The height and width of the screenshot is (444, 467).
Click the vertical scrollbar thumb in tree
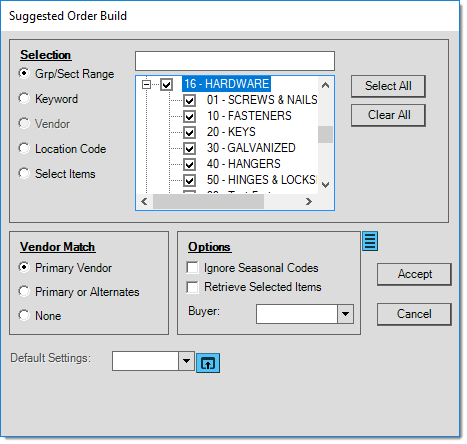[x=326, y=134]
